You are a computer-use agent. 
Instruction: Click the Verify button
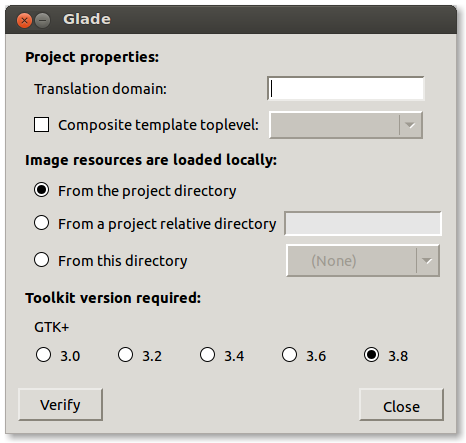point(60,405)
